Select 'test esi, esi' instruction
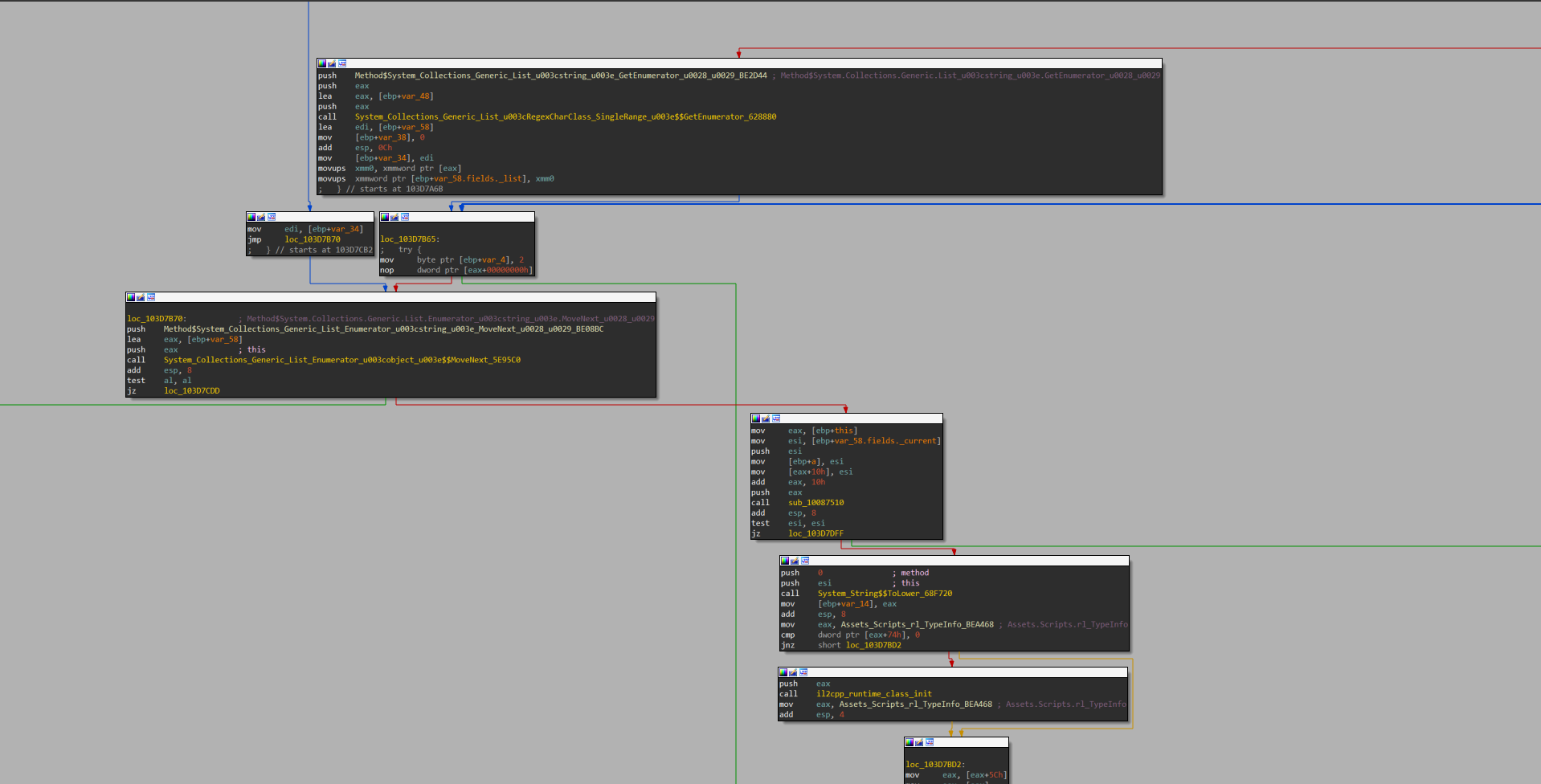This screenshot has height=784, width=1541. coord(788,524)
